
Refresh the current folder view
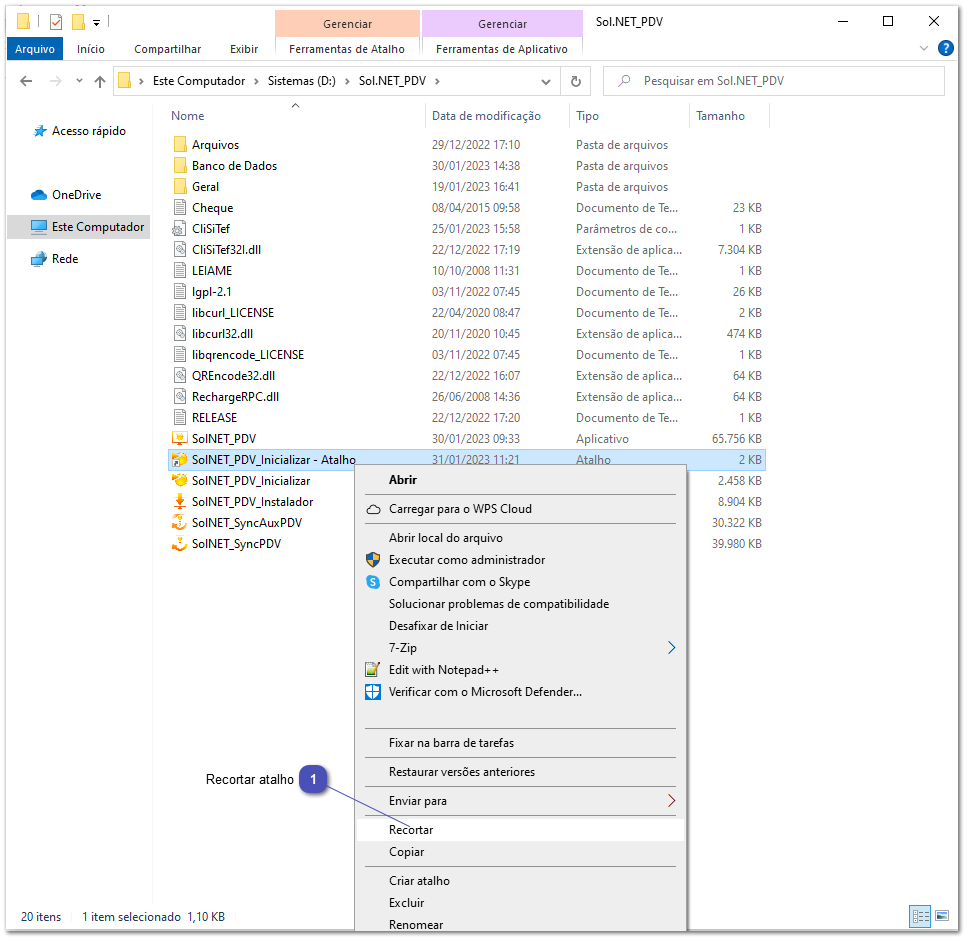tap(577, 81)
